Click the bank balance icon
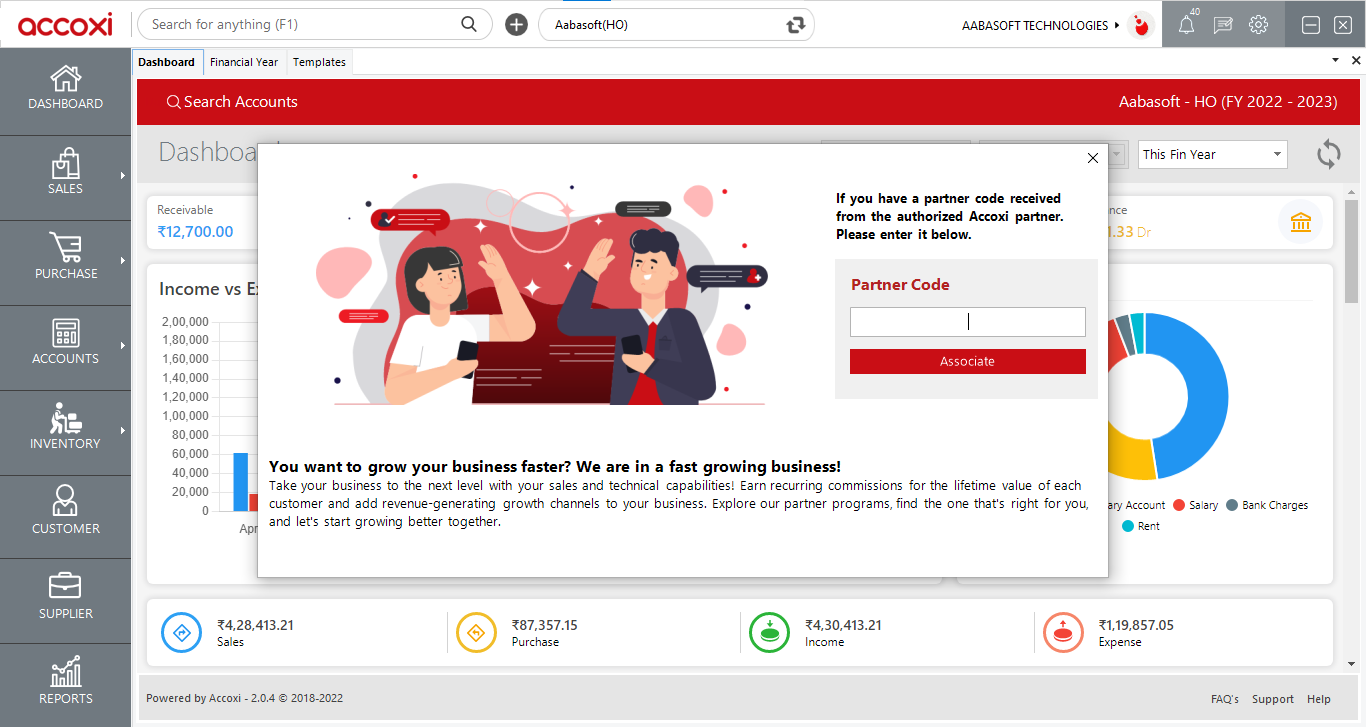1366x727 pixels. 1301,222
